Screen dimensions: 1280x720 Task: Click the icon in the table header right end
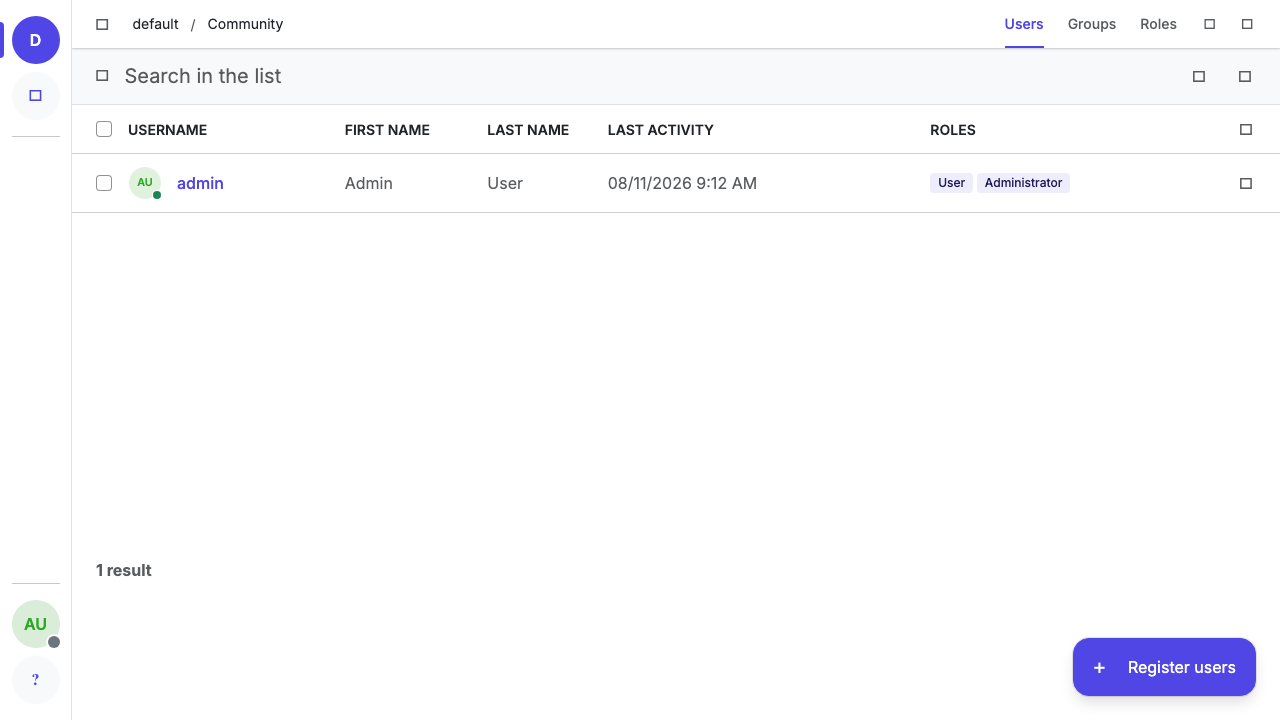[1246, 130]
